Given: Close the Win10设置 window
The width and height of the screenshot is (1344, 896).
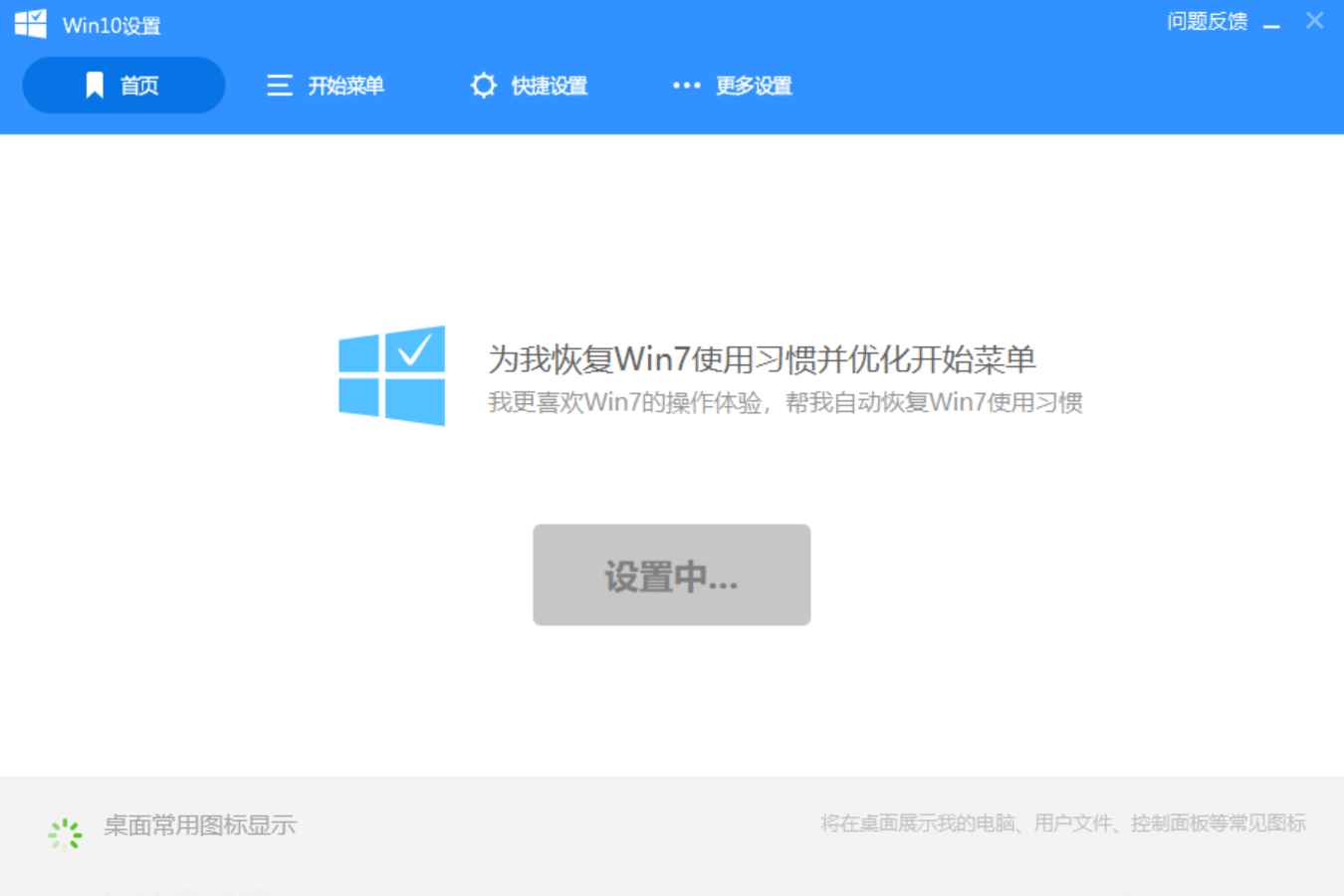Looking at the screenshot, I should [1314, 20].
